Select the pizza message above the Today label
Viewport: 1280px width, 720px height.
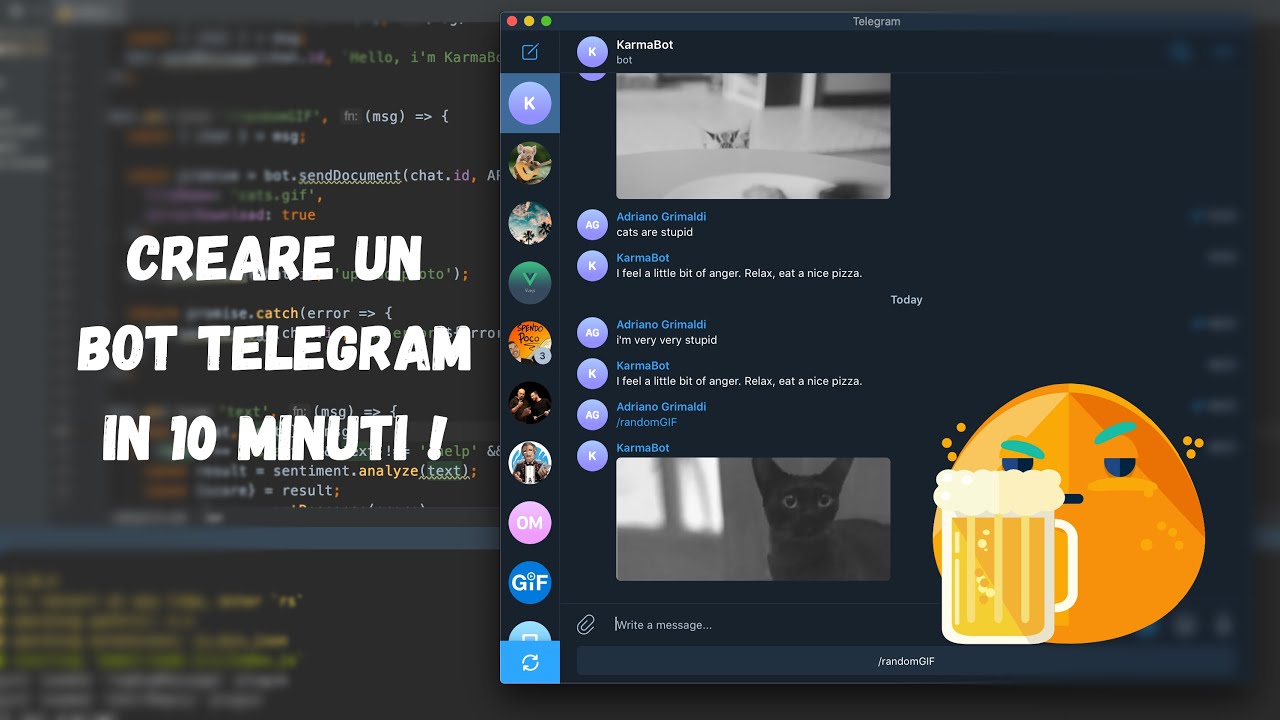point(739,273)
